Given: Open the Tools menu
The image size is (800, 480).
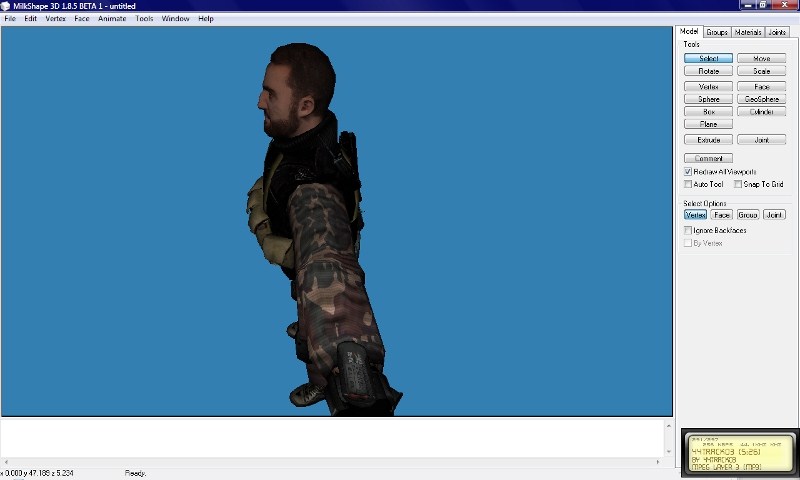Looking at the screenshot, I should coord(144,19).
